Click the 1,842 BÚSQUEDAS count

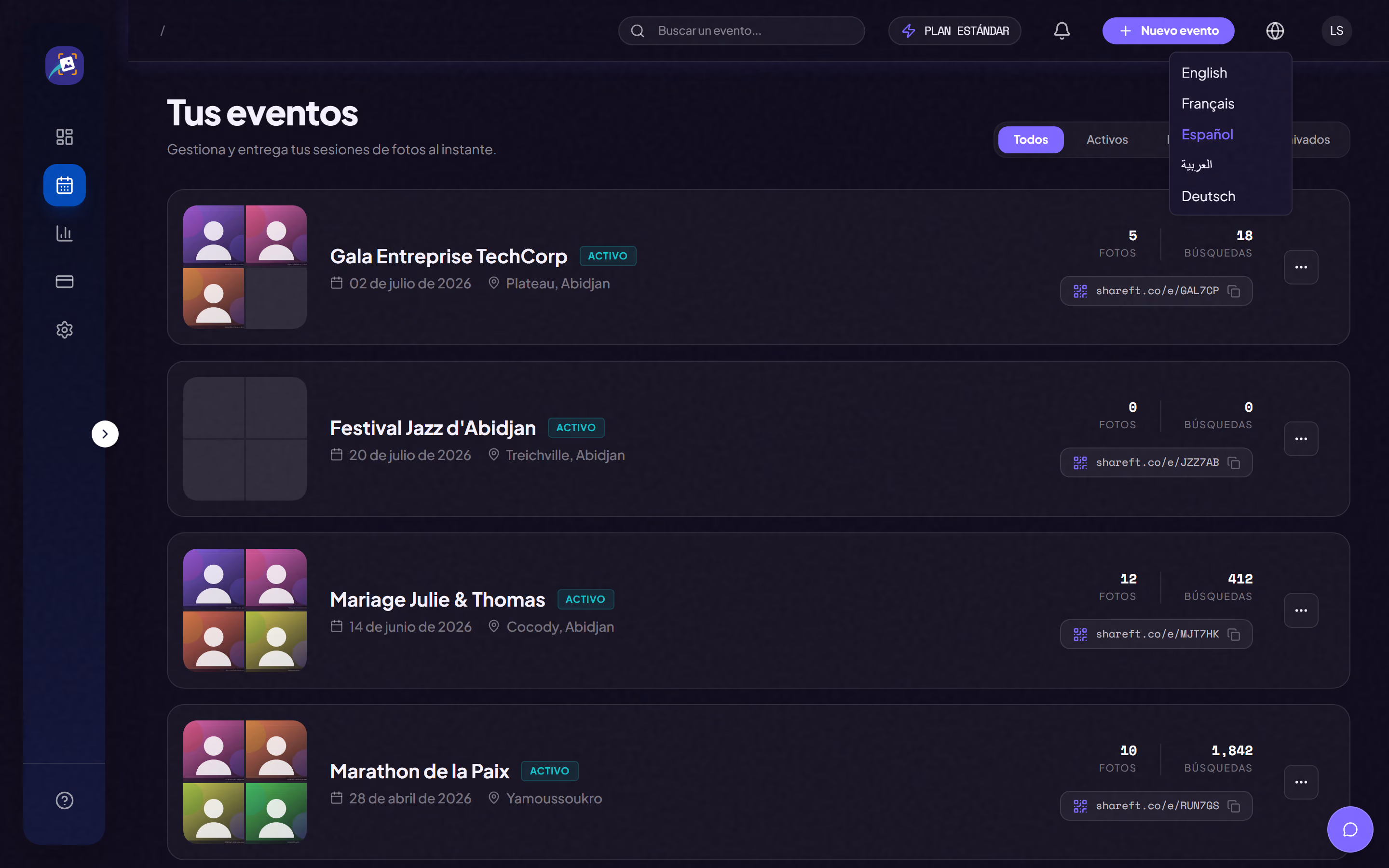click(x=1218, y=759)
